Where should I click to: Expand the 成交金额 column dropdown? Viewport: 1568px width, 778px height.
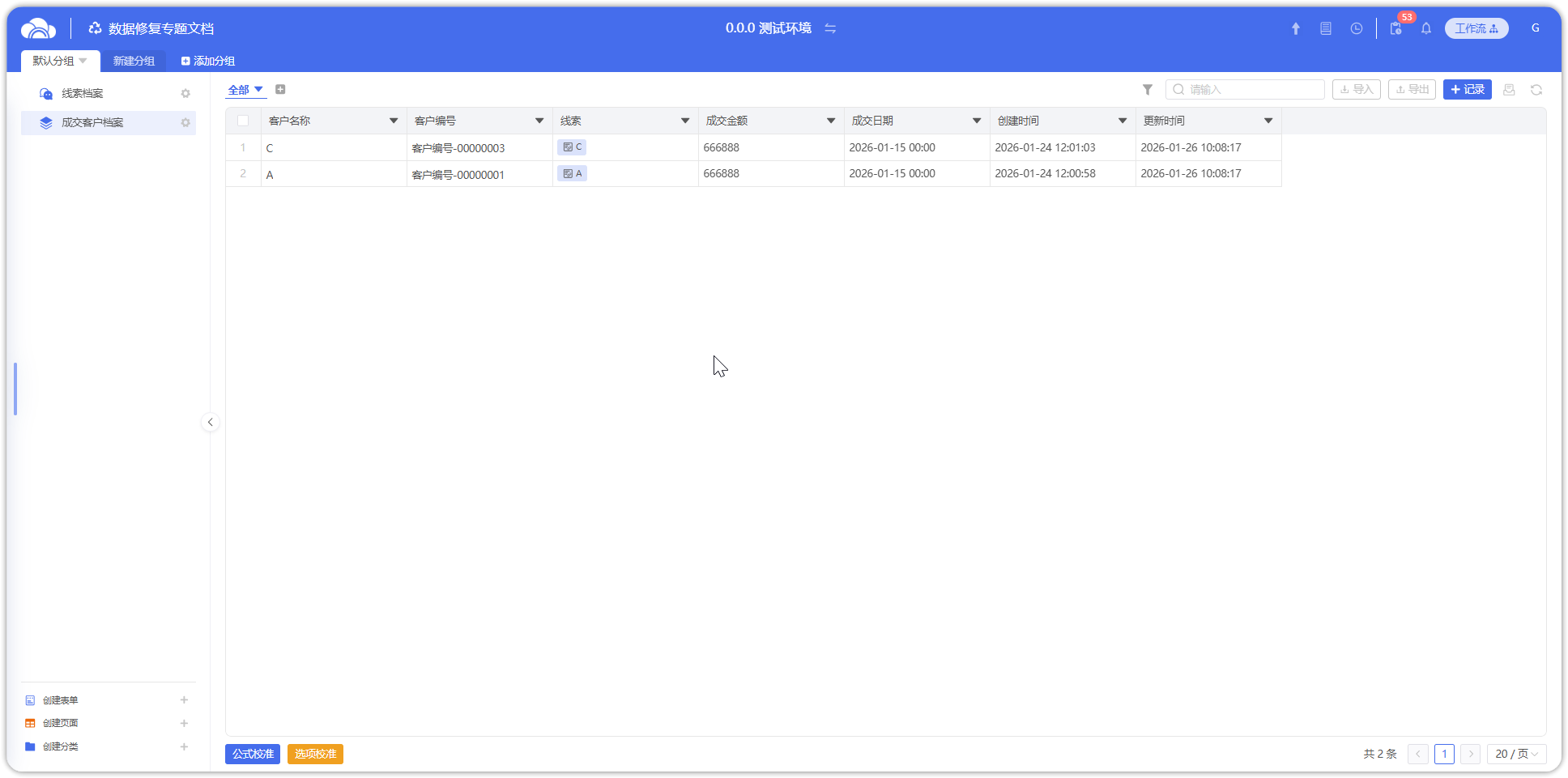pyautogui.click(x=831, y=121)
